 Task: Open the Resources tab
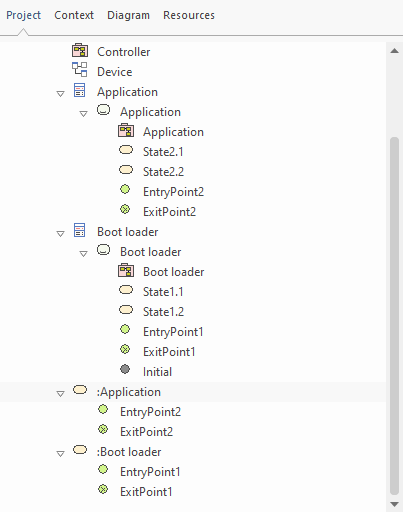pos(189,15)
